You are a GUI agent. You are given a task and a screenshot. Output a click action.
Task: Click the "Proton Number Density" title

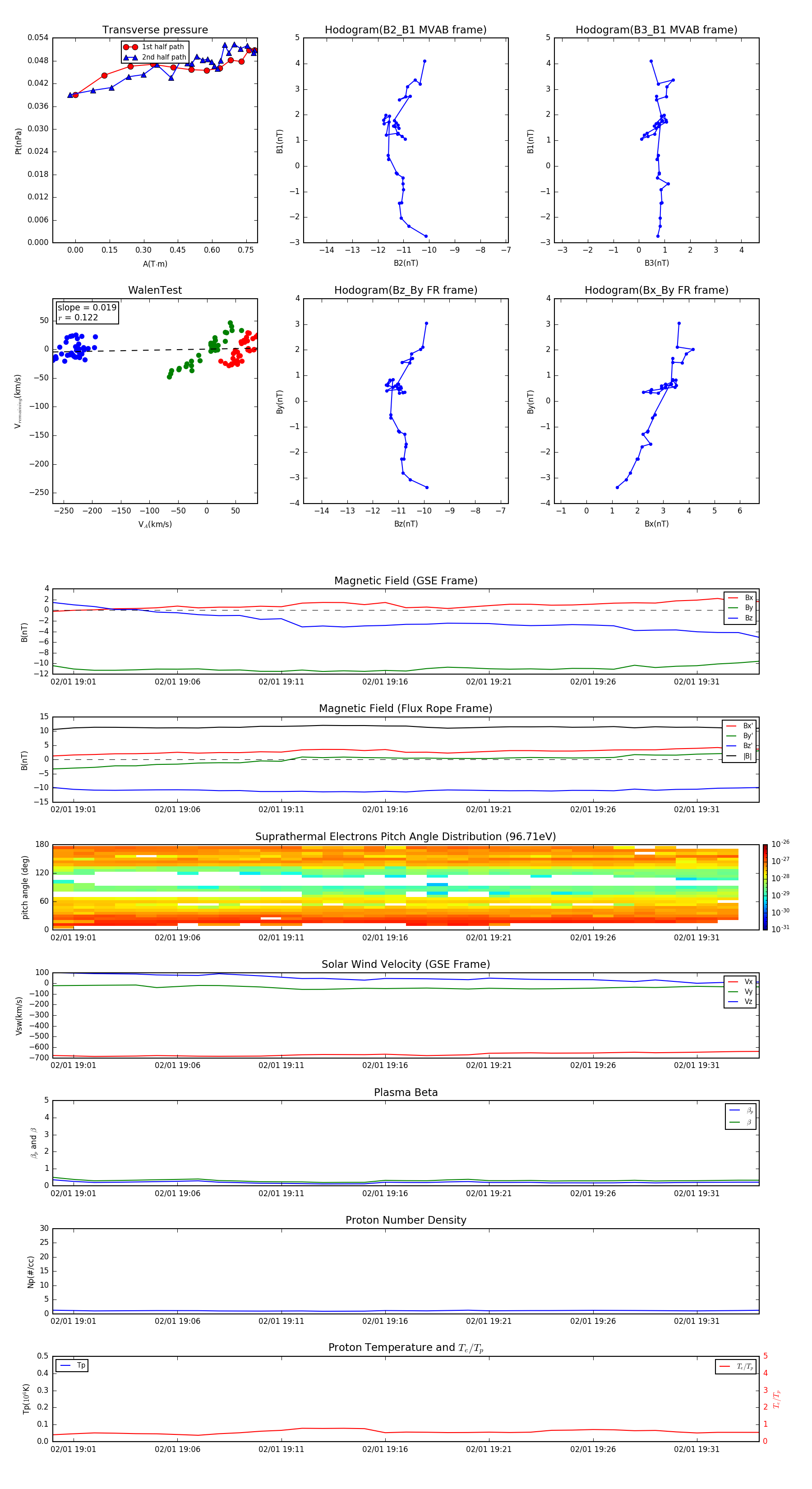pos(406,1220)
